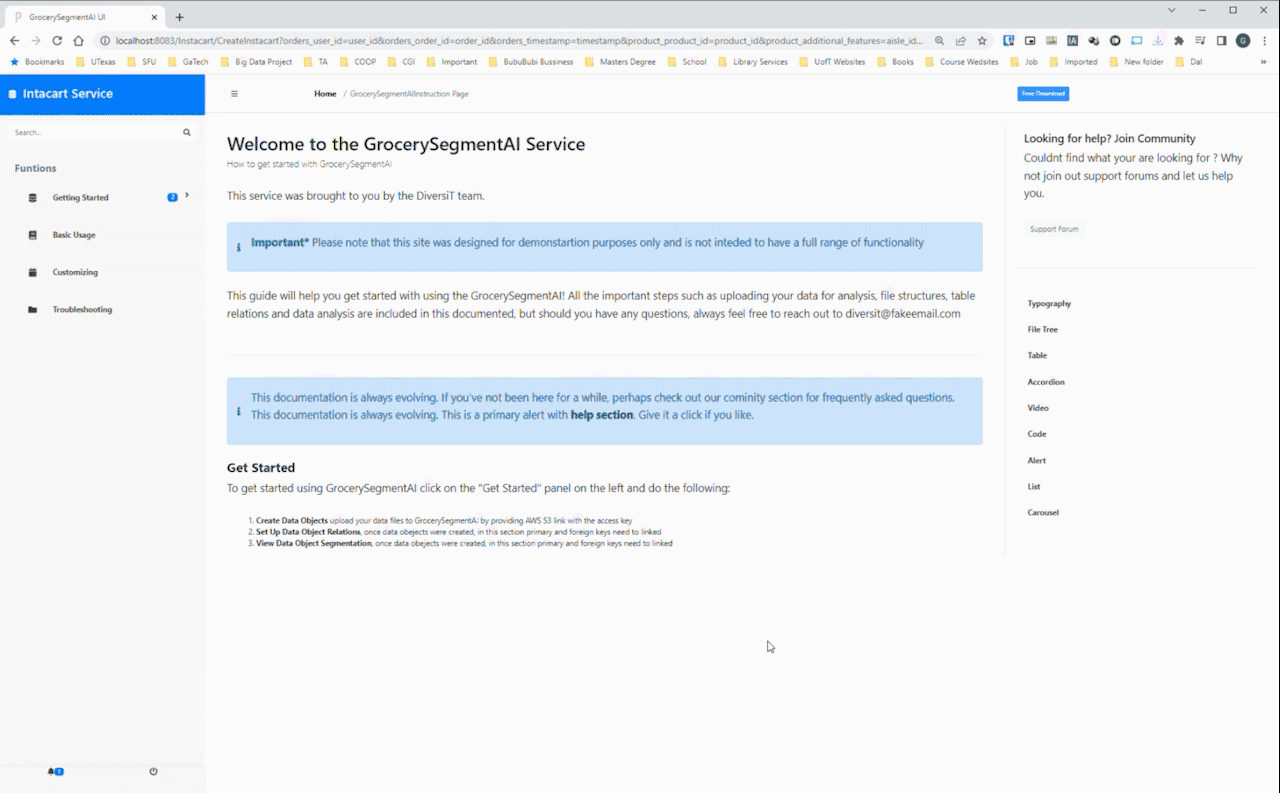Open the Library Services bookmark folder
The image size is (1280, 793).
click(753, 62)
